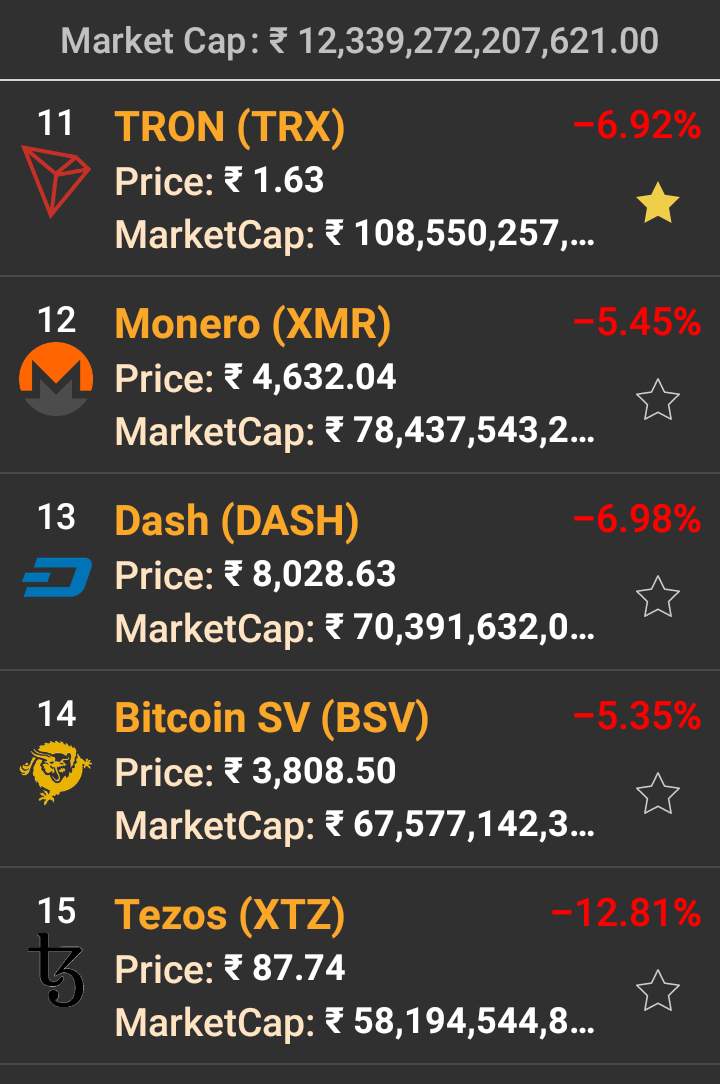
Task: Open Bitcoin SV (BSV) details
Action: (x=272, y=718)
